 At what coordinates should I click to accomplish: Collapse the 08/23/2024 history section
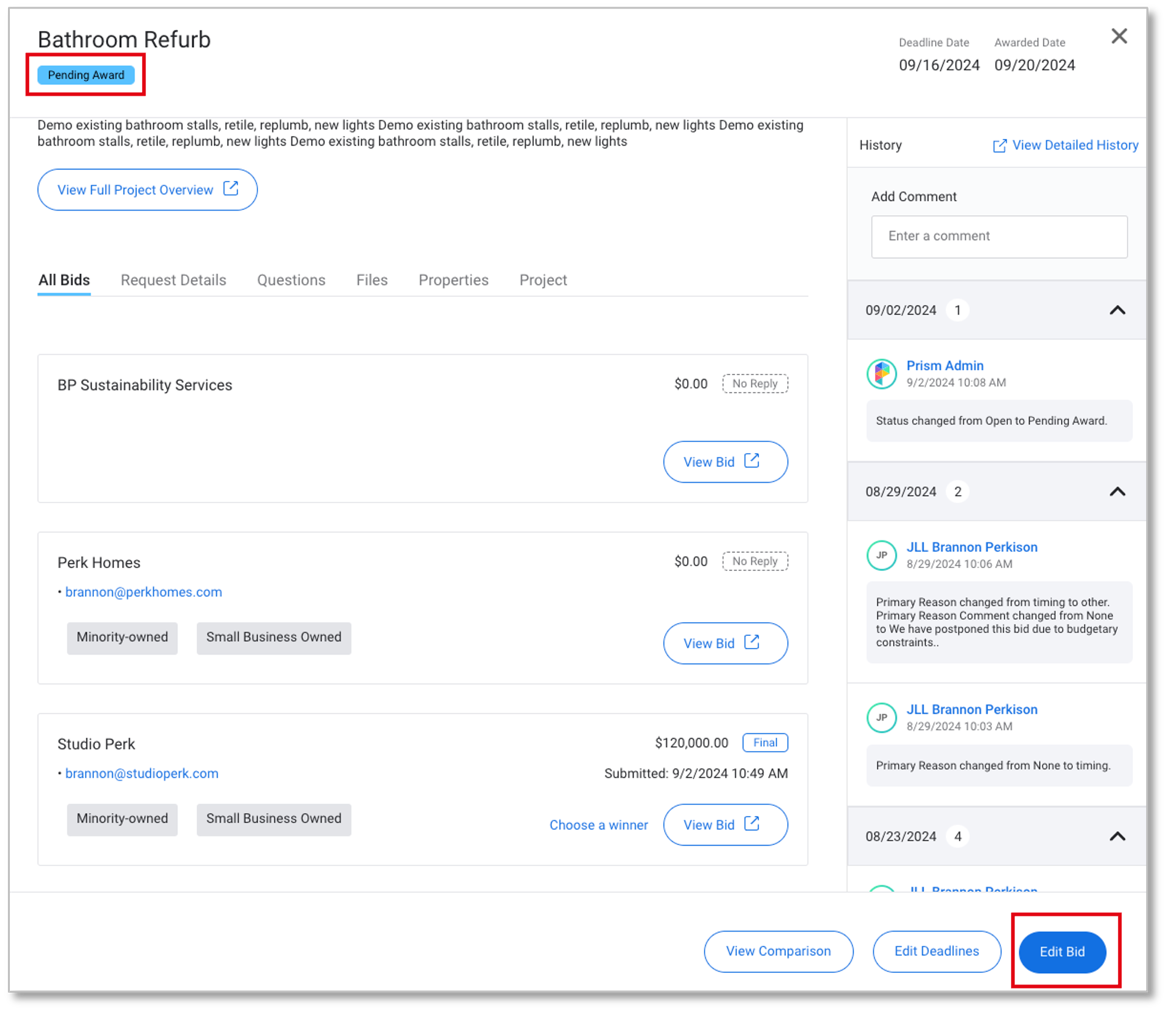(1117, 837)
